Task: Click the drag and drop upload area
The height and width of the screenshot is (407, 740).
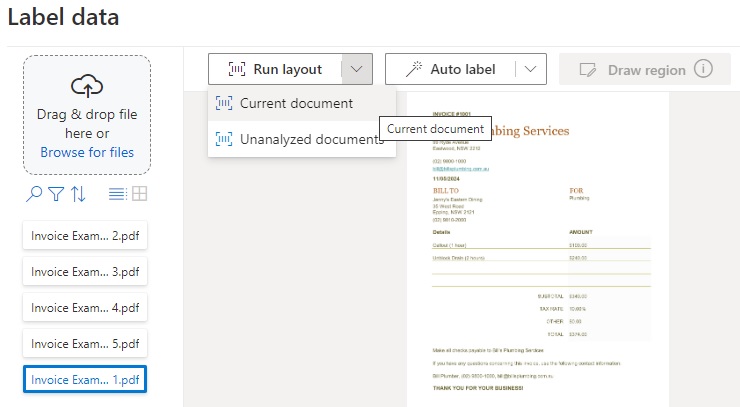Action: (87, 115)
